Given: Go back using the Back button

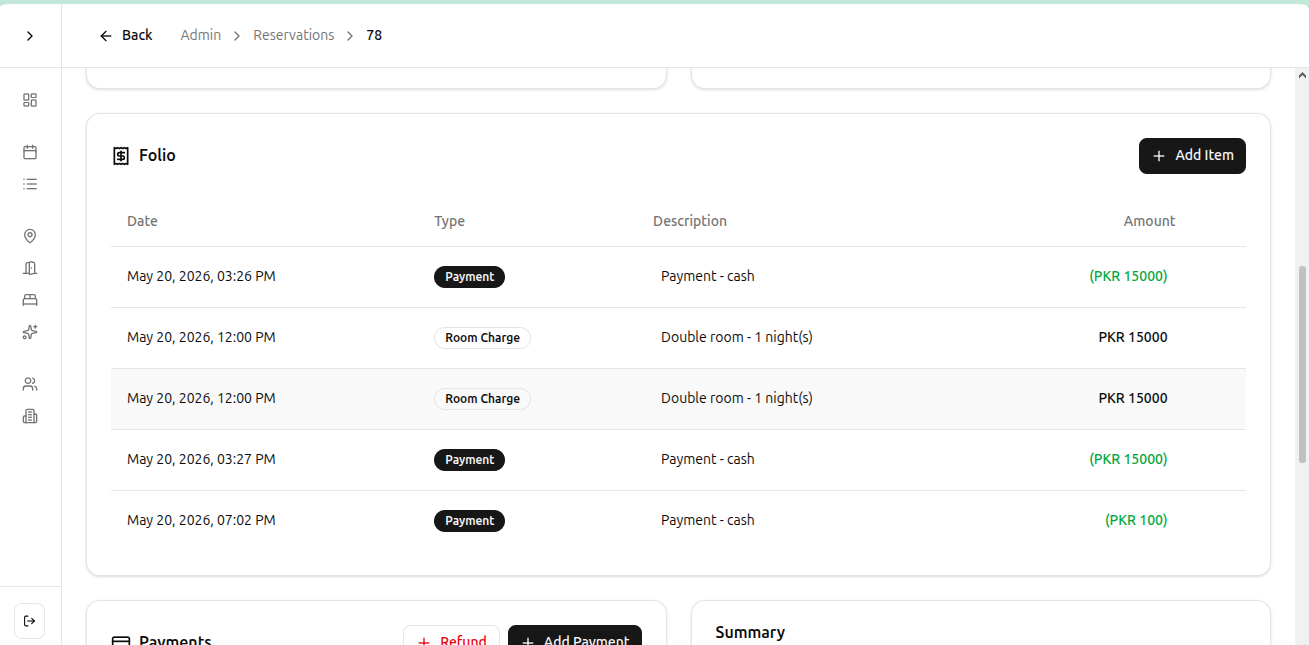Looking at the screenshot, I should (126, 35).
